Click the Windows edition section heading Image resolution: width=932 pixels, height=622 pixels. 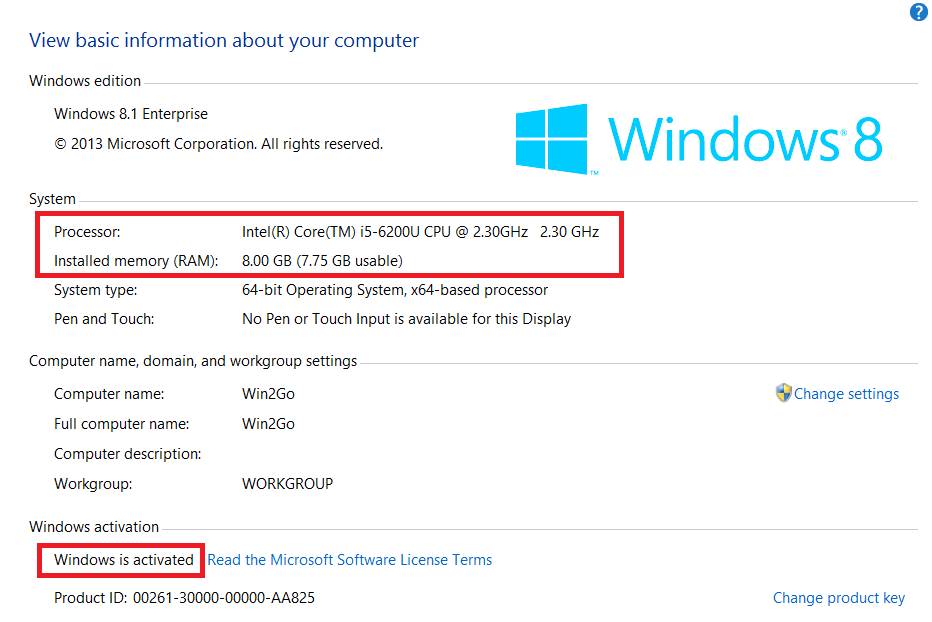pyautogui.click(x=85, y=81)
